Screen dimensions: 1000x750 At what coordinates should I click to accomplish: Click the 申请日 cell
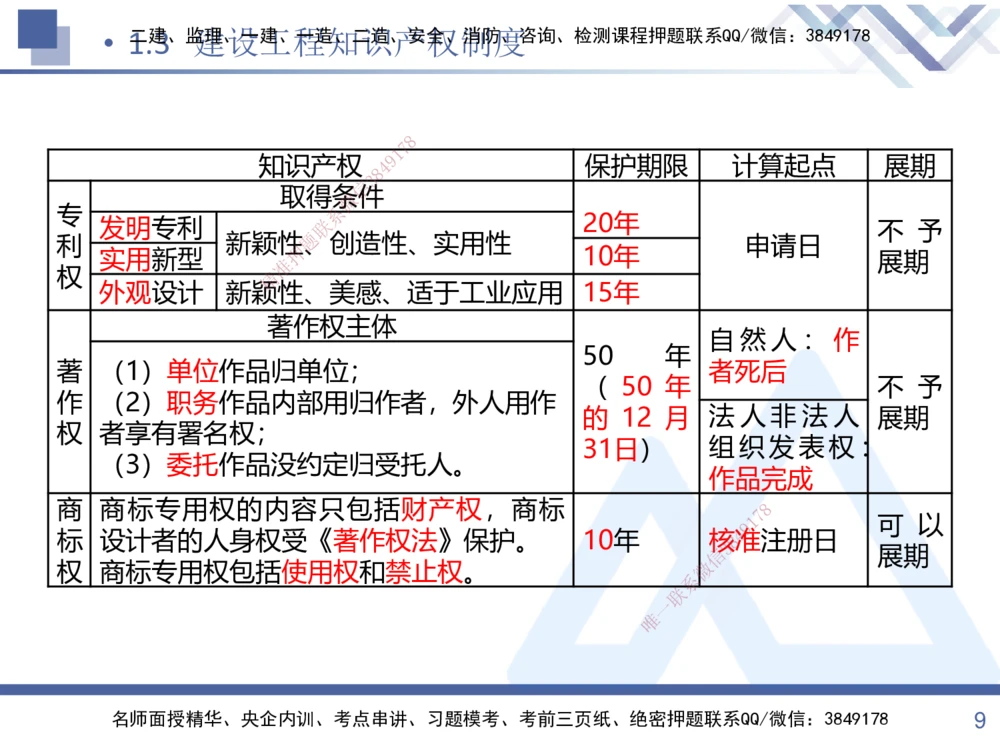pos(784,245)
